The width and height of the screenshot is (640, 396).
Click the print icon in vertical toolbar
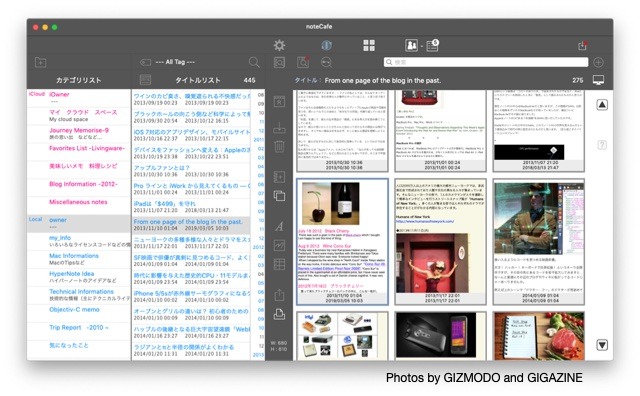279,314
